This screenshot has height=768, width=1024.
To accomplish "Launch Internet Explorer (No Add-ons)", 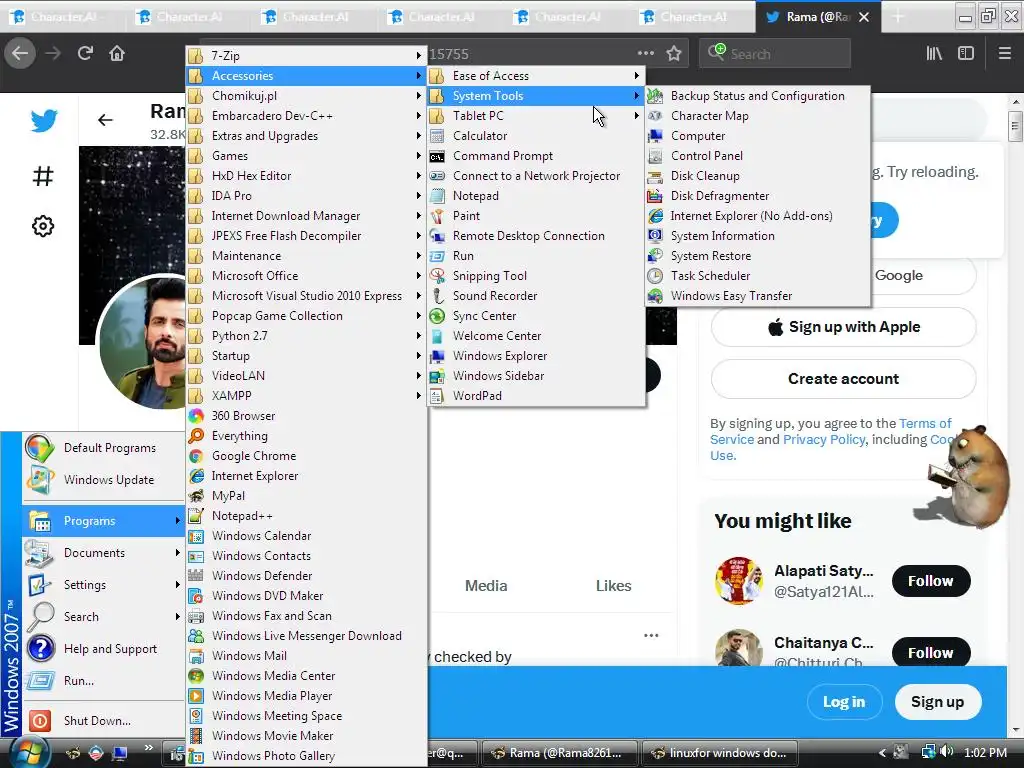I will pyautogui.click(x=758, y=216).
